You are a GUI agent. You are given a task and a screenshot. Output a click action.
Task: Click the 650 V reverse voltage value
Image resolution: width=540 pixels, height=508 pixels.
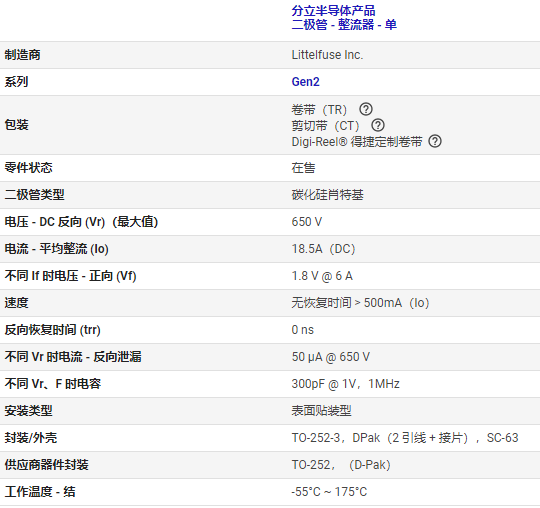[307, 222]
